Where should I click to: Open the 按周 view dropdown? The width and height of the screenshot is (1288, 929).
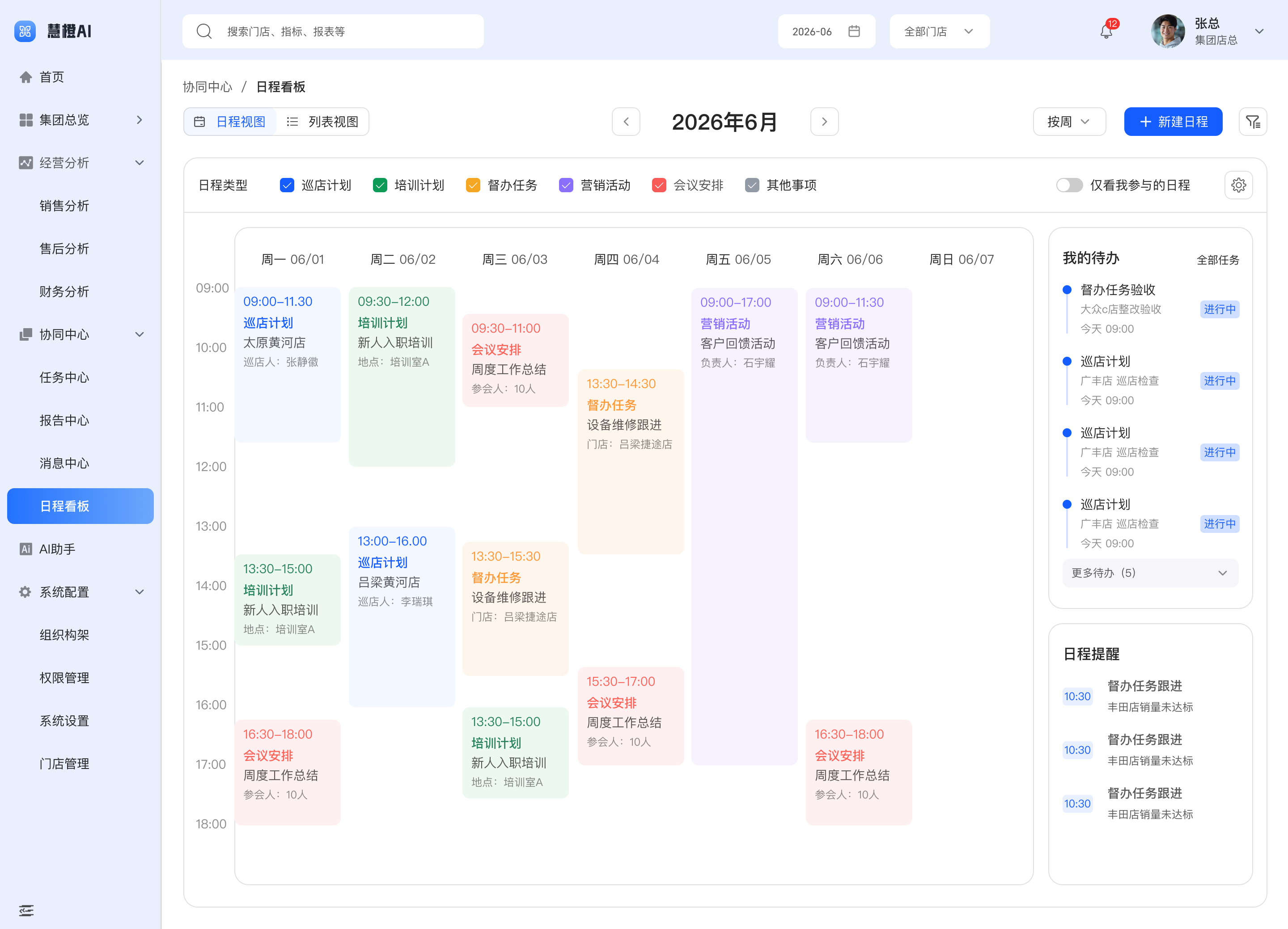coord(1069,122)
